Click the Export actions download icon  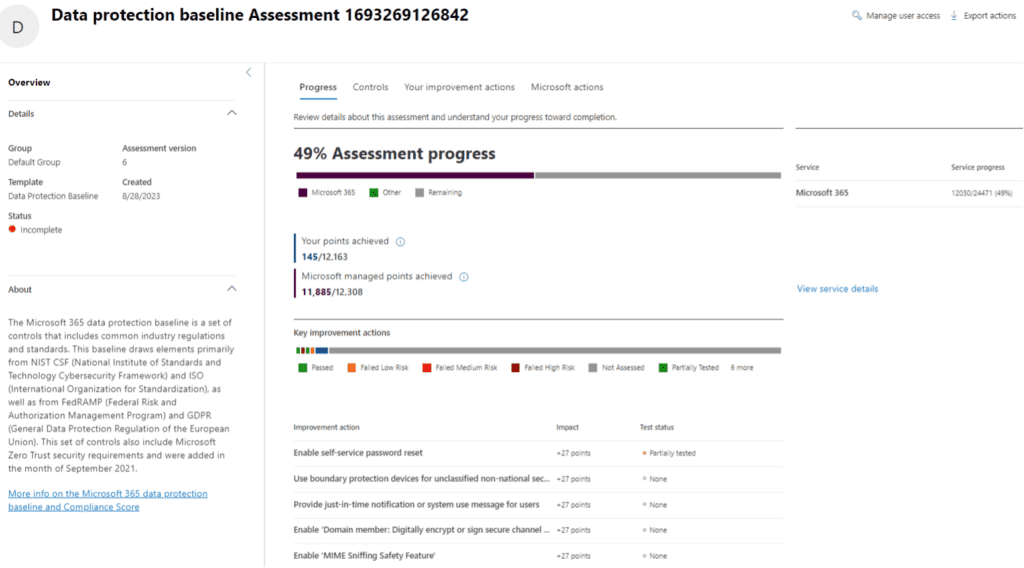(954, 15)
